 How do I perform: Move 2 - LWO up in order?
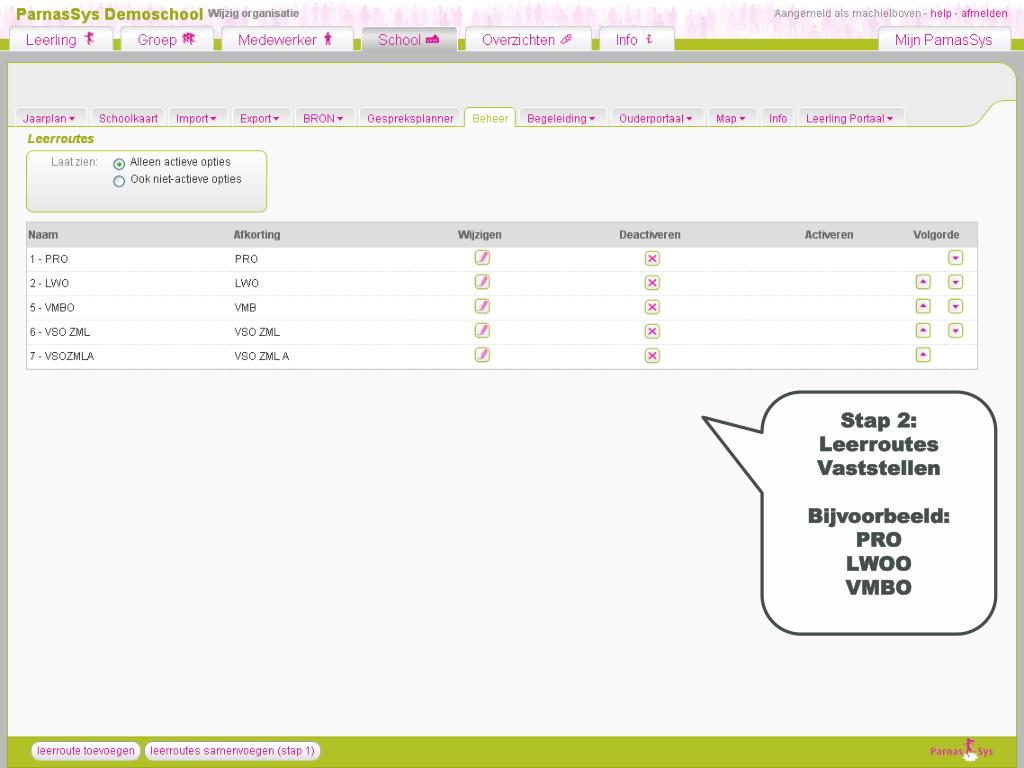923,282
